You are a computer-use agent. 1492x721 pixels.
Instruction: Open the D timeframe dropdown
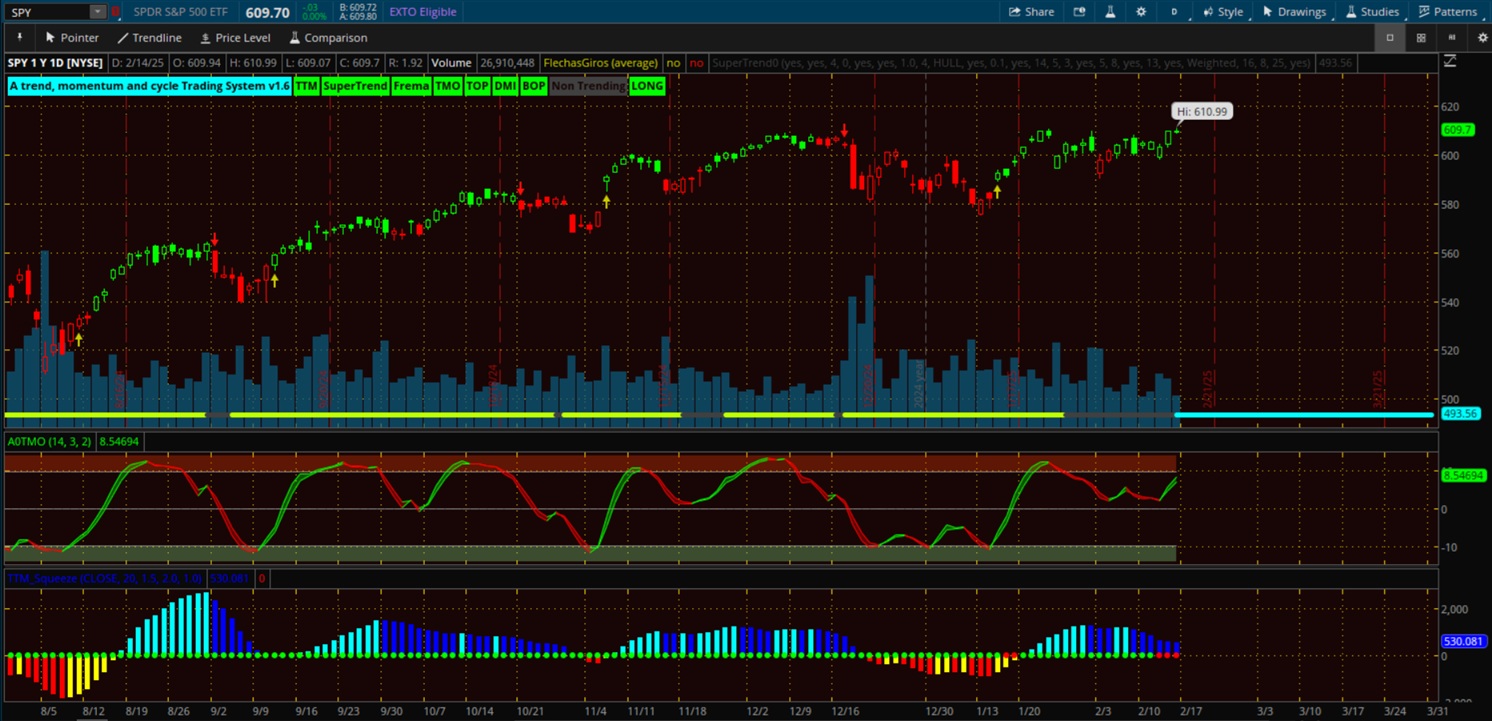pos(1174,12)
